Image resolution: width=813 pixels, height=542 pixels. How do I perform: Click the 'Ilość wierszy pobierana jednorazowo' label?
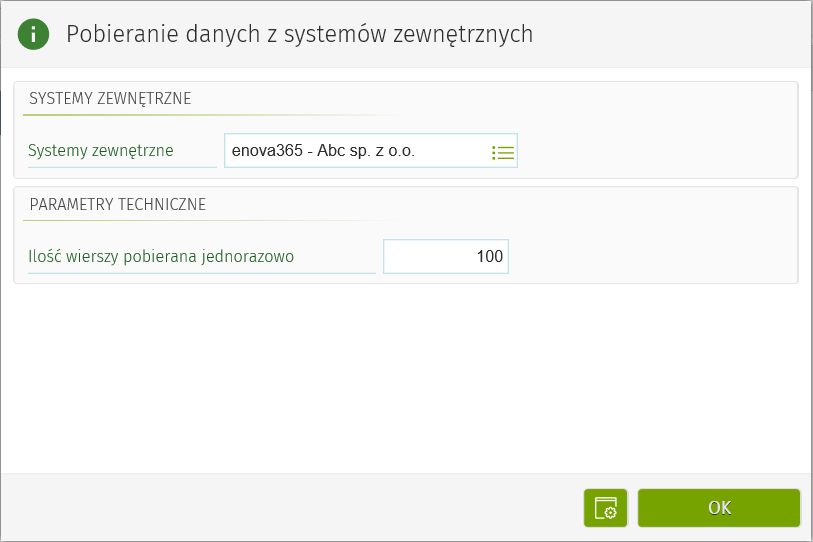pos(161,256)
